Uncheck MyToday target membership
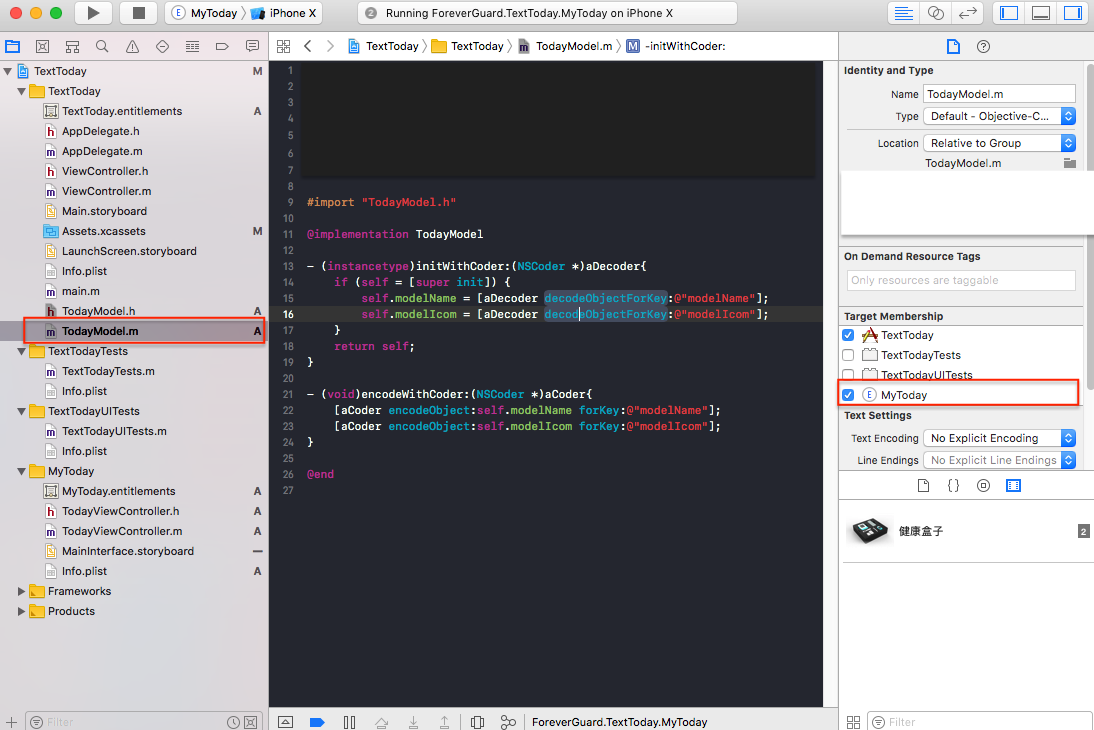 pyautogui.click(x=848, y=395)
